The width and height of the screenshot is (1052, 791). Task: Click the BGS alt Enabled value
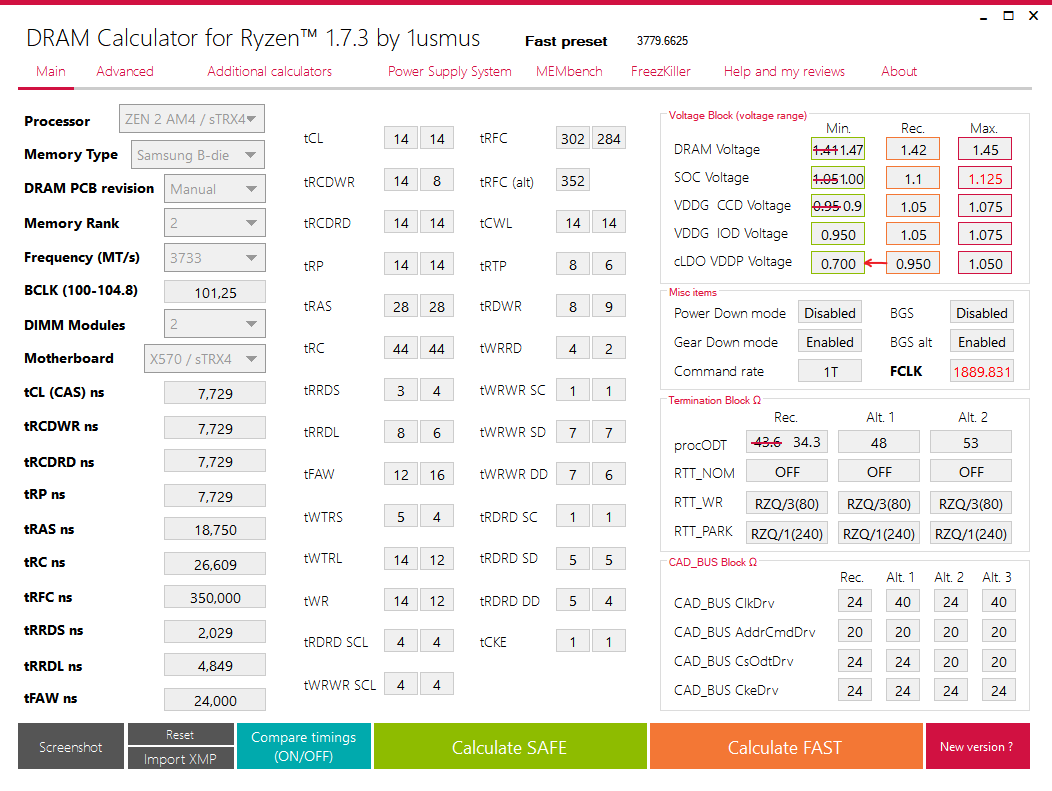[982, 341]
